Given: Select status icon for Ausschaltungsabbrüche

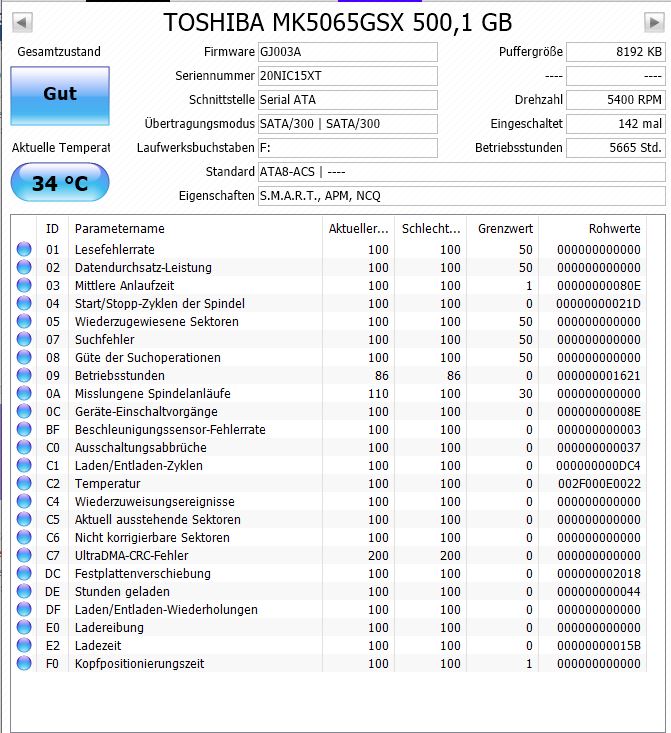Looking at the screenshot, I should [x=24, y=447].
